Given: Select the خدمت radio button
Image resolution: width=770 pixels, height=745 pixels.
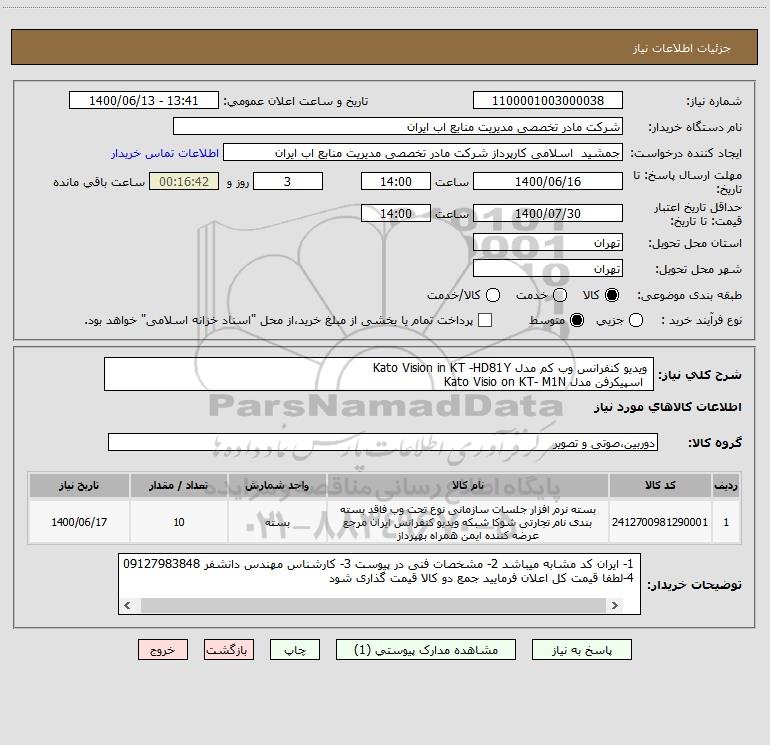Looking at the screenshot, I should pos(560,295).
